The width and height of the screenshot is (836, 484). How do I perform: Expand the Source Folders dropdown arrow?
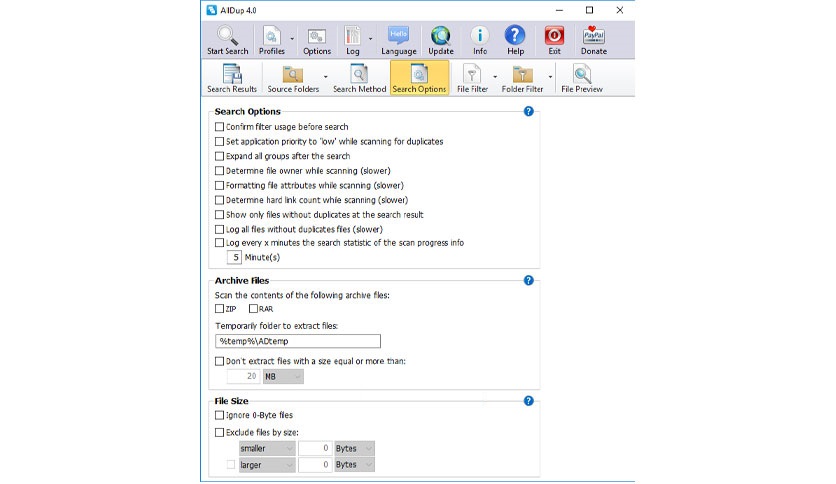325,76
